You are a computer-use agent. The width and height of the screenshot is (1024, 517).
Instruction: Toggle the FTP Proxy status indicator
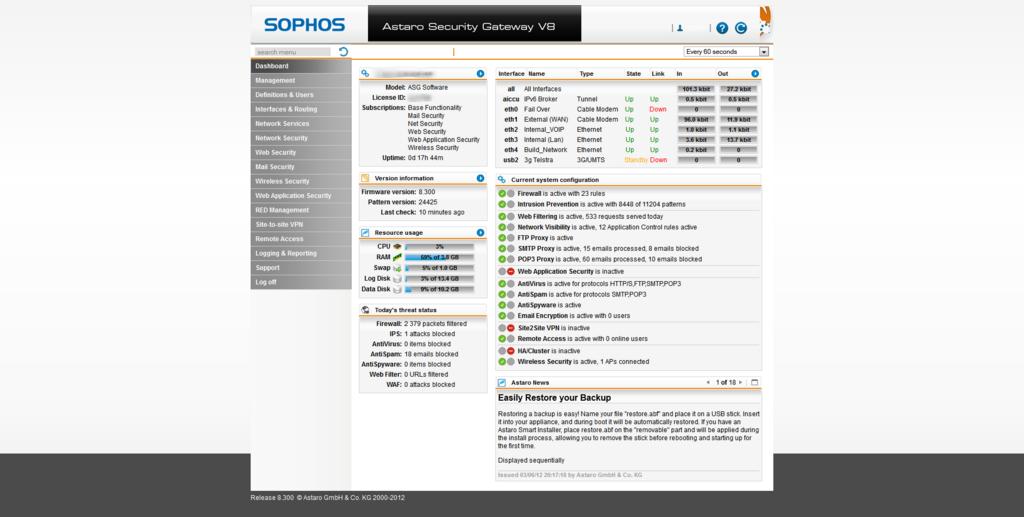[506, 238]
